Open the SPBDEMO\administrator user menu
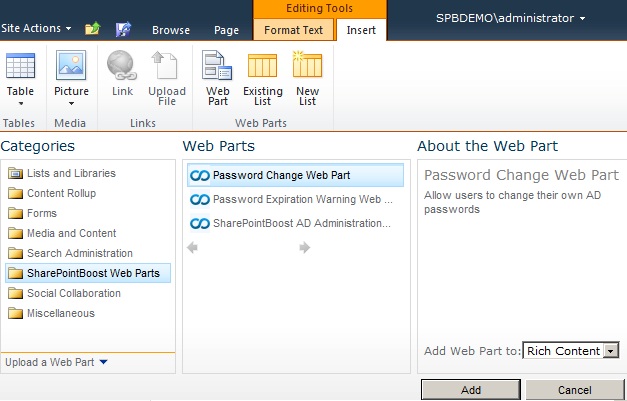 511,18
